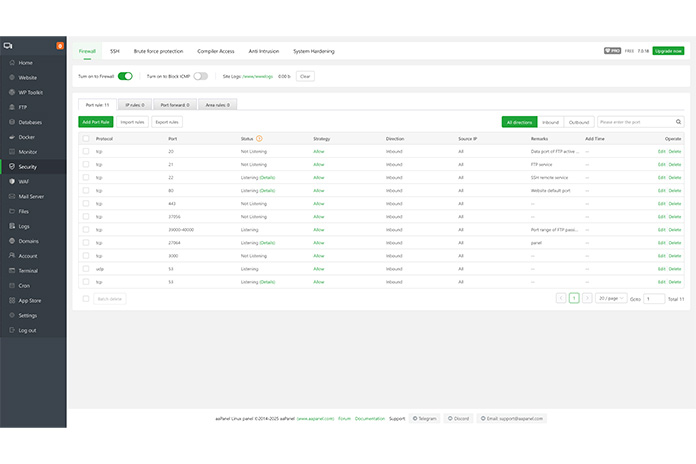696x464 pixels.
Task: Turn off the Firewall toggle switch
Action: [125, 76]
